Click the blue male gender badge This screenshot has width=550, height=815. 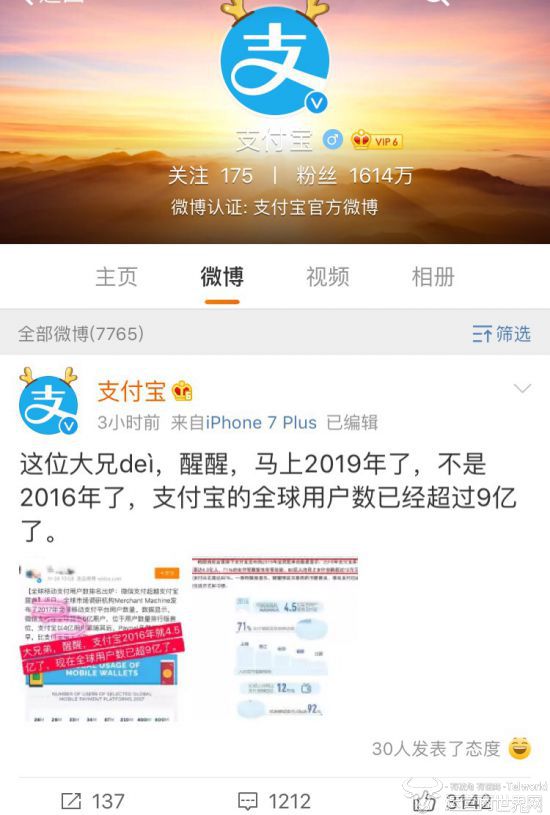pos(333,140)
